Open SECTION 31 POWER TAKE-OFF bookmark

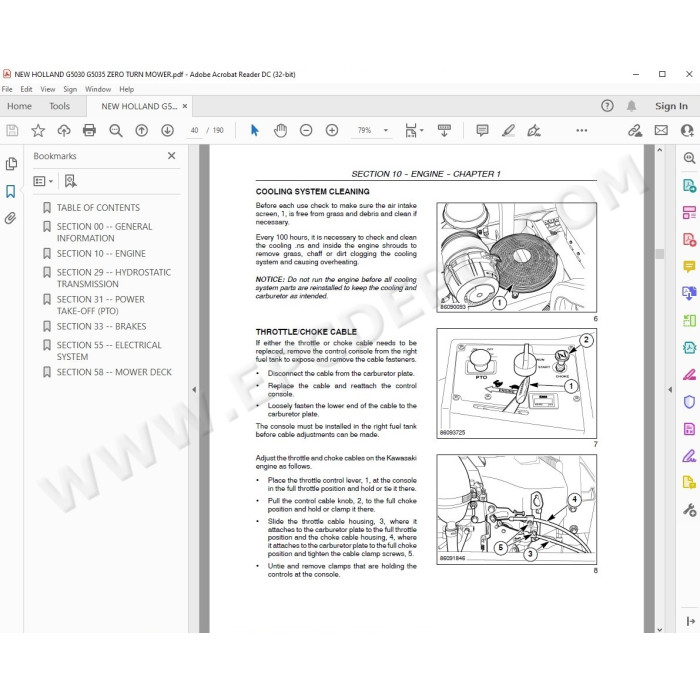(x=100, y=305)
